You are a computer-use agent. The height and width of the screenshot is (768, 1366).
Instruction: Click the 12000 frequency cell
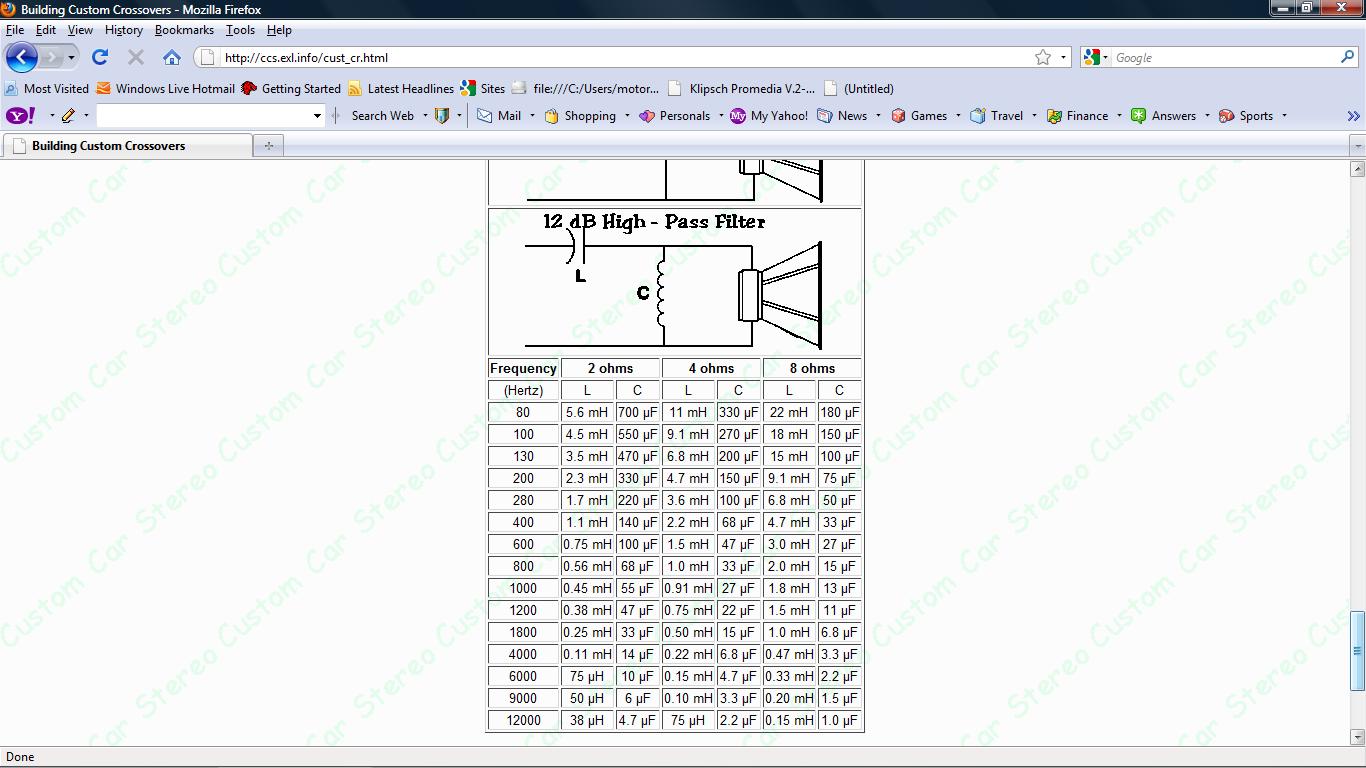523,720
